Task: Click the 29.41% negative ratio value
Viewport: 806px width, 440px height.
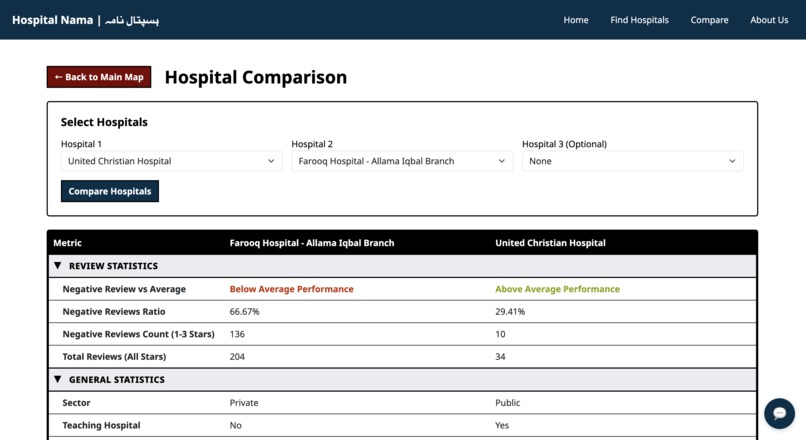Action: 510,311
